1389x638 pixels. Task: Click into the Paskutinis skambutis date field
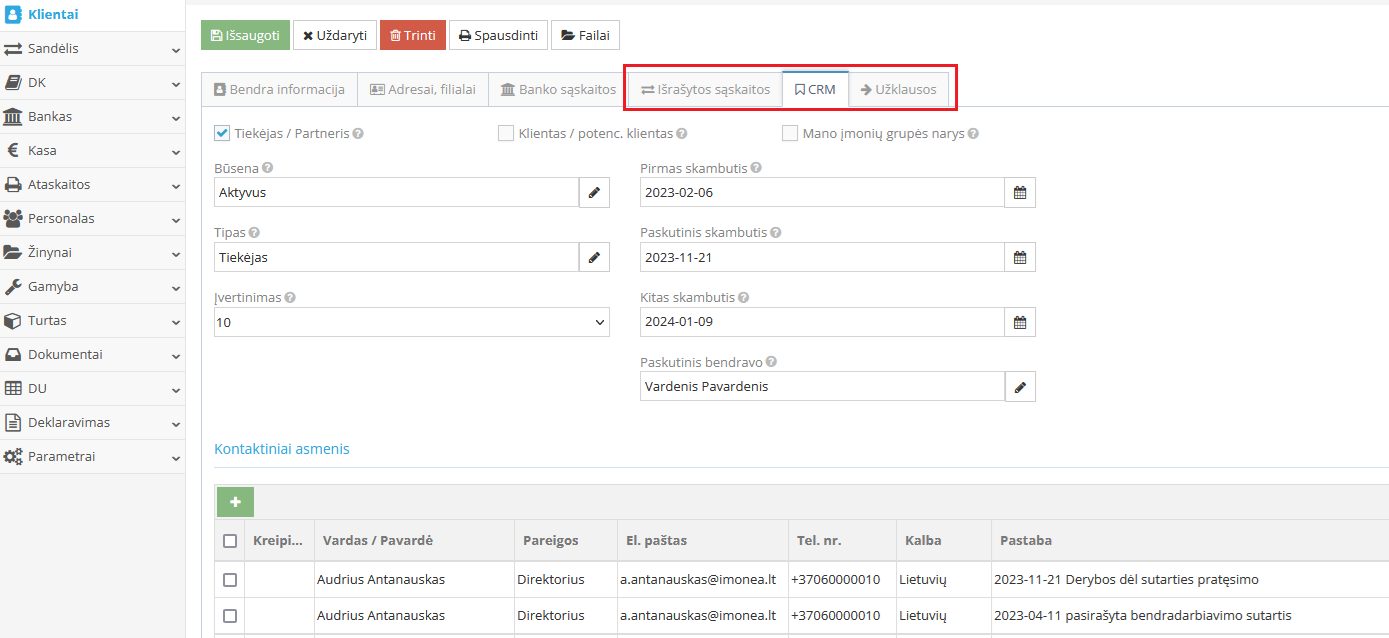tap(821, 258)
